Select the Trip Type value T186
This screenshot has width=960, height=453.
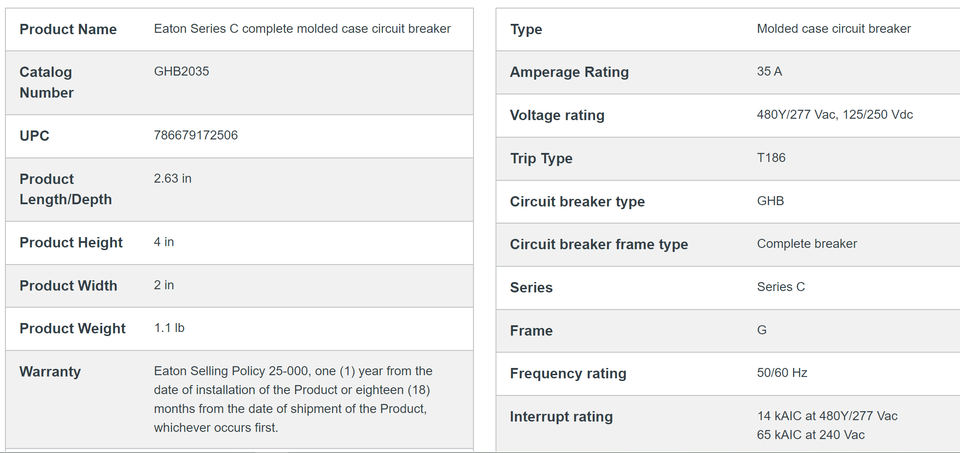point(771,158)
